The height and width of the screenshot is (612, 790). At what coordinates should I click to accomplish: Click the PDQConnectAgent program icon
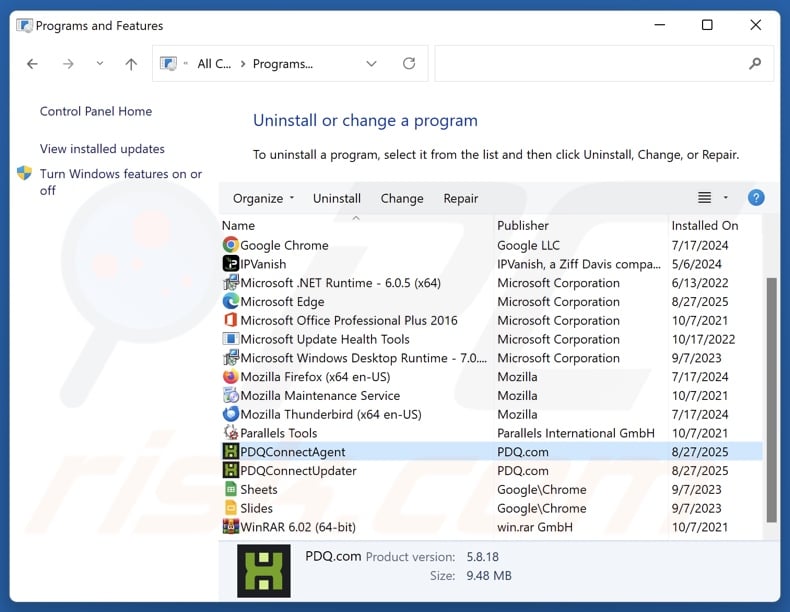pyautogui.click(x=230, y=451)
